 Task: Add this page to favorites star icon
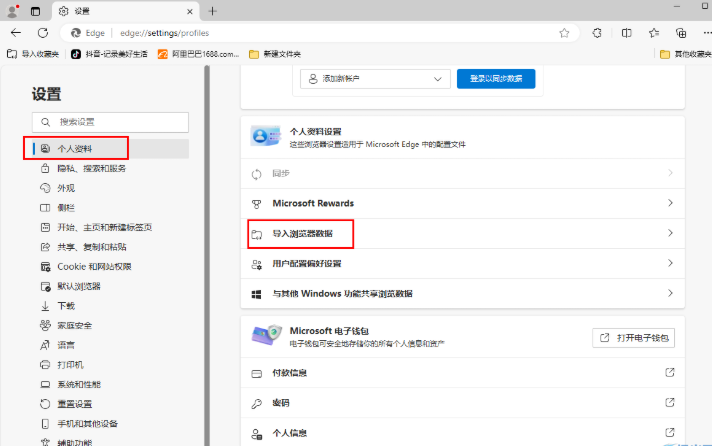coord(564,33)
